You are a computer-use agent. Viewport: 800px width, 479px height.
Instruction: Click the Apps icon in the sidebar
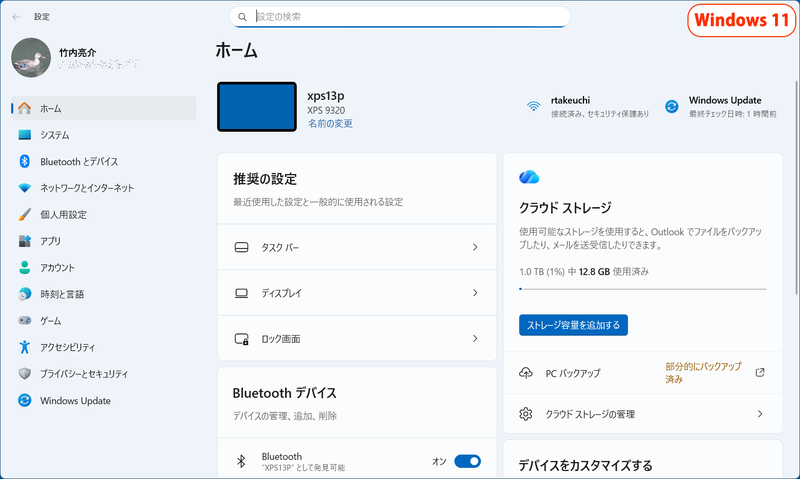pos(24,241)
